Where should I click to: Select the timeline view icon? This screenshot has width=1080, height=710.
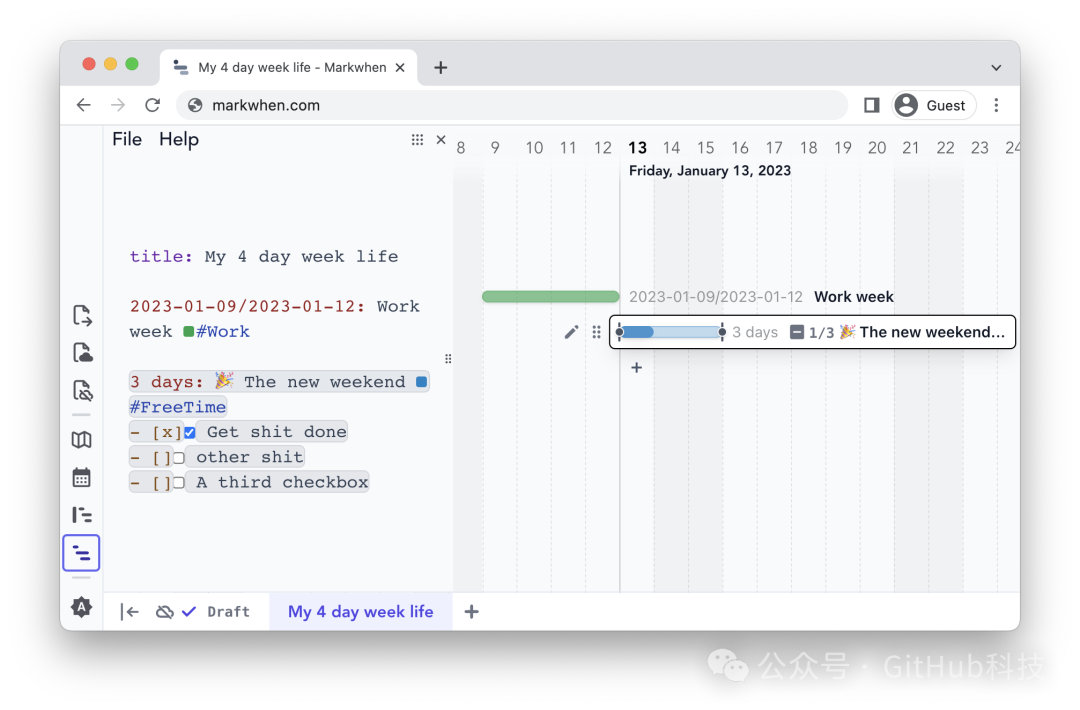point(81,553)
